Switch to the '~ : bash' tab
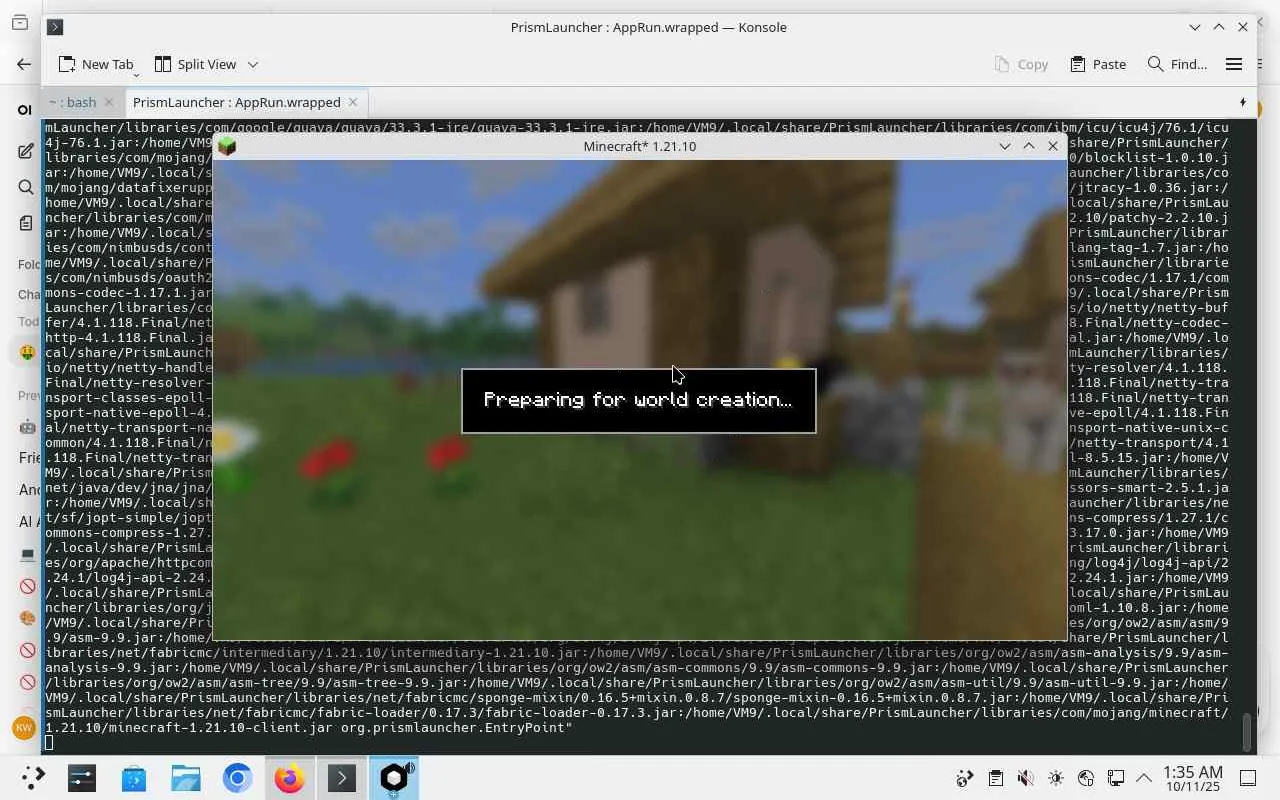The width and height of the screenshot is (1280, 800). point(73,102)
